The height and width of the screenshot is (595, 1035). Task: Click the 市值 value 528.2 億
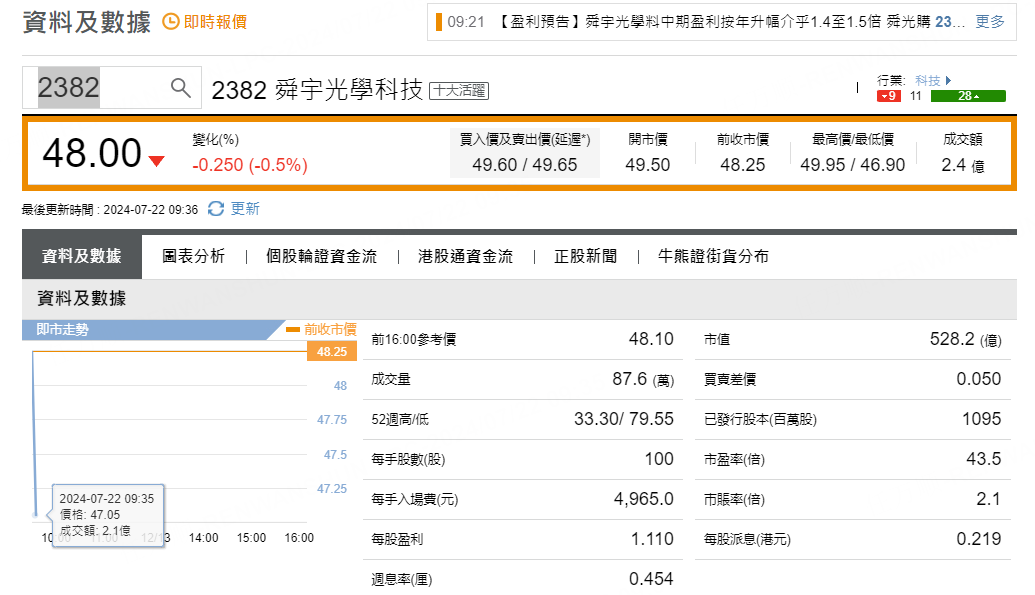(x=966, y=339)
